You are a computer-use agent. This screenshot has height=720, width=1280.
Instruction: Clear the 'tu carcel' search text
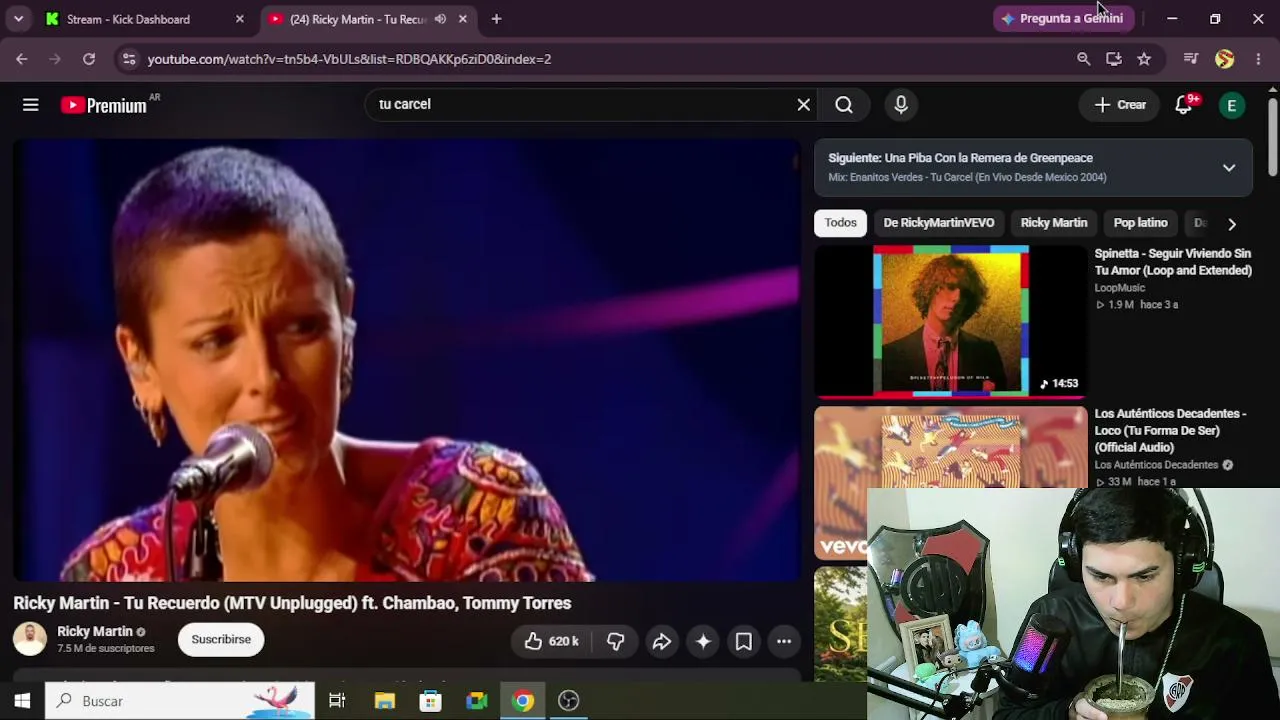pos(803,105)
